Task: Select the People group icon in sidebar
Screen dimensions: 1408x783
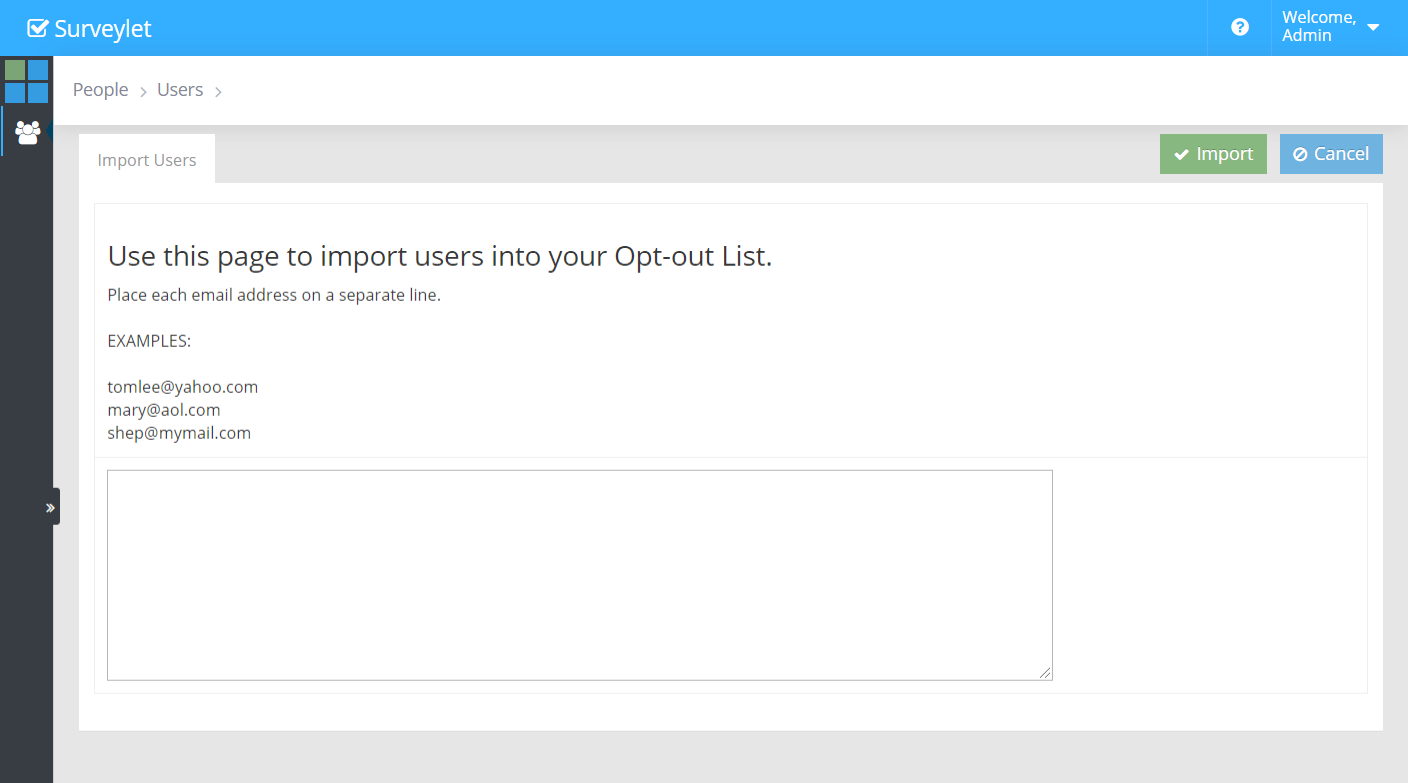Action: (27, 132)
